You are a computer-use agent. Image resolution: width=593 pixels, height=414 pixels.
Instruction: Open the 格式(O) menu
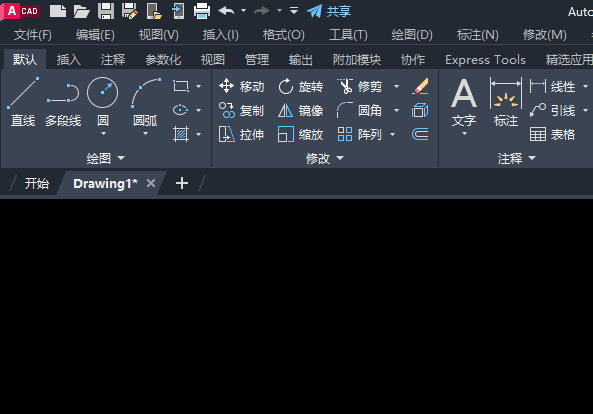(x=284, y=35)
